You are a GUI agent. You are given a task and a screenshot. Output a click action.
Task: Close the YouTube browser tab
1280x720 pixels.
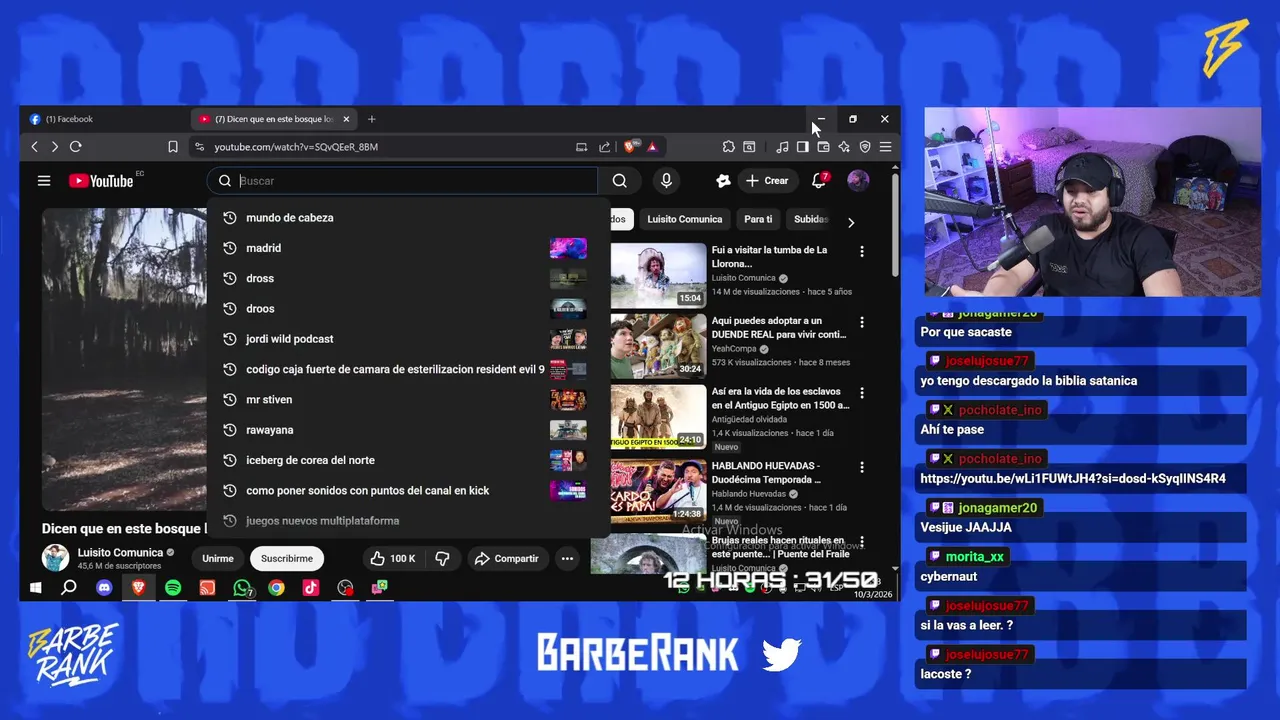[347, 119]
